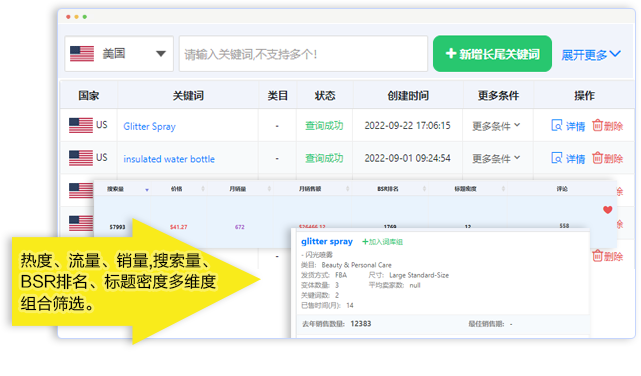Image resolution: width=641 pixels, height=376 pixels.
Task: Delete the insulated water bottle row
Action: pyautogui.click(x=607, y=158)
